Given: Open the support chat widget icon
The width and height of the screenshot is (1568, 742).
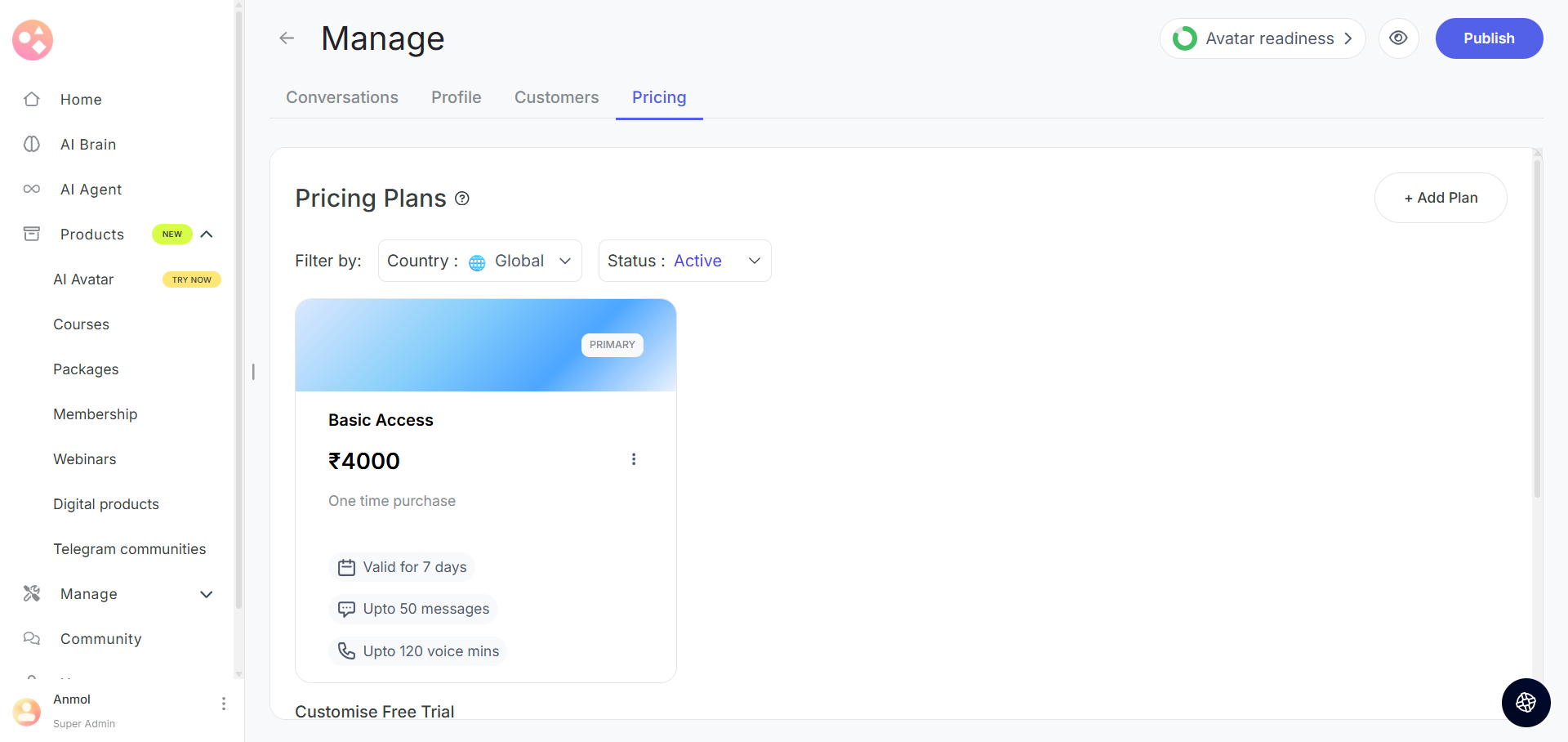Looking at the screenshot, I should click(x=1526, y=703).
